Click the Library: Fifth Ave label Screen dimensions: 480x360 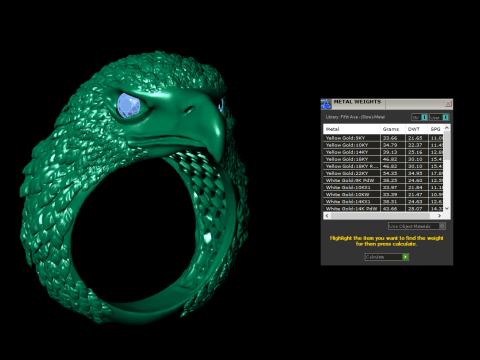point(355,117)
